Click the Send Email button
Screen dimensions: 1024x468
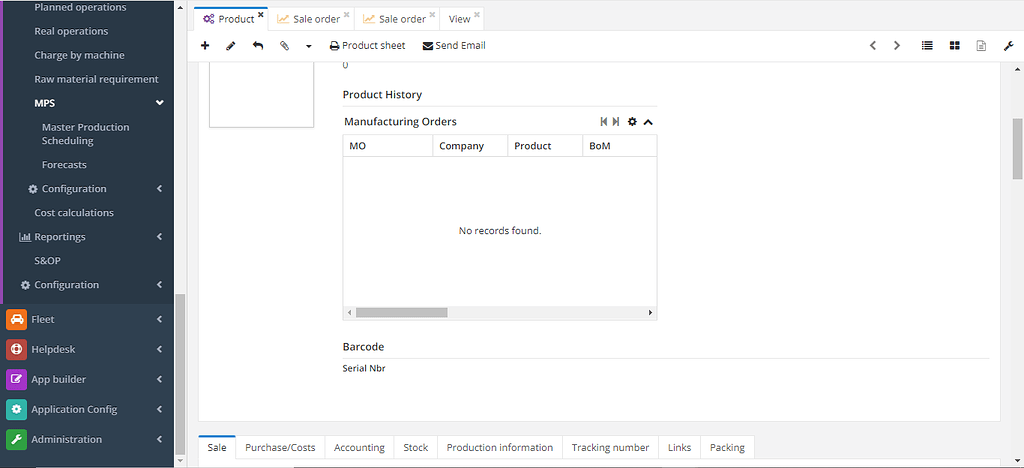(x=455, y=46)
